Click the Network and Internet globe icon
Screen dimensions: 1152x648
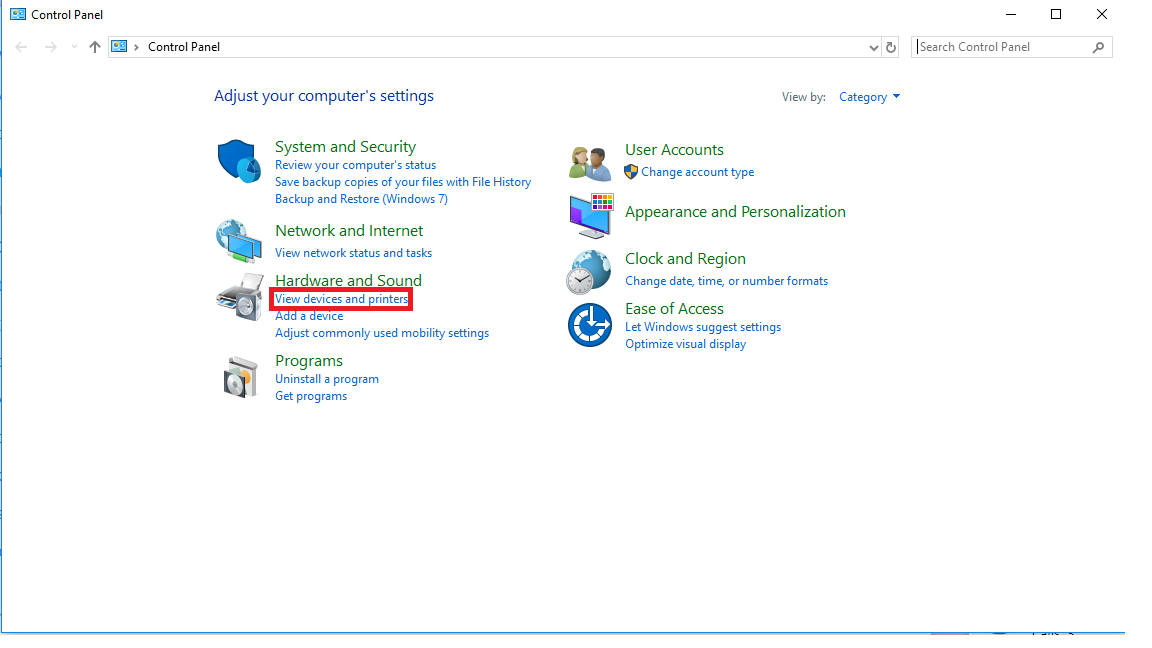point(239,241)
